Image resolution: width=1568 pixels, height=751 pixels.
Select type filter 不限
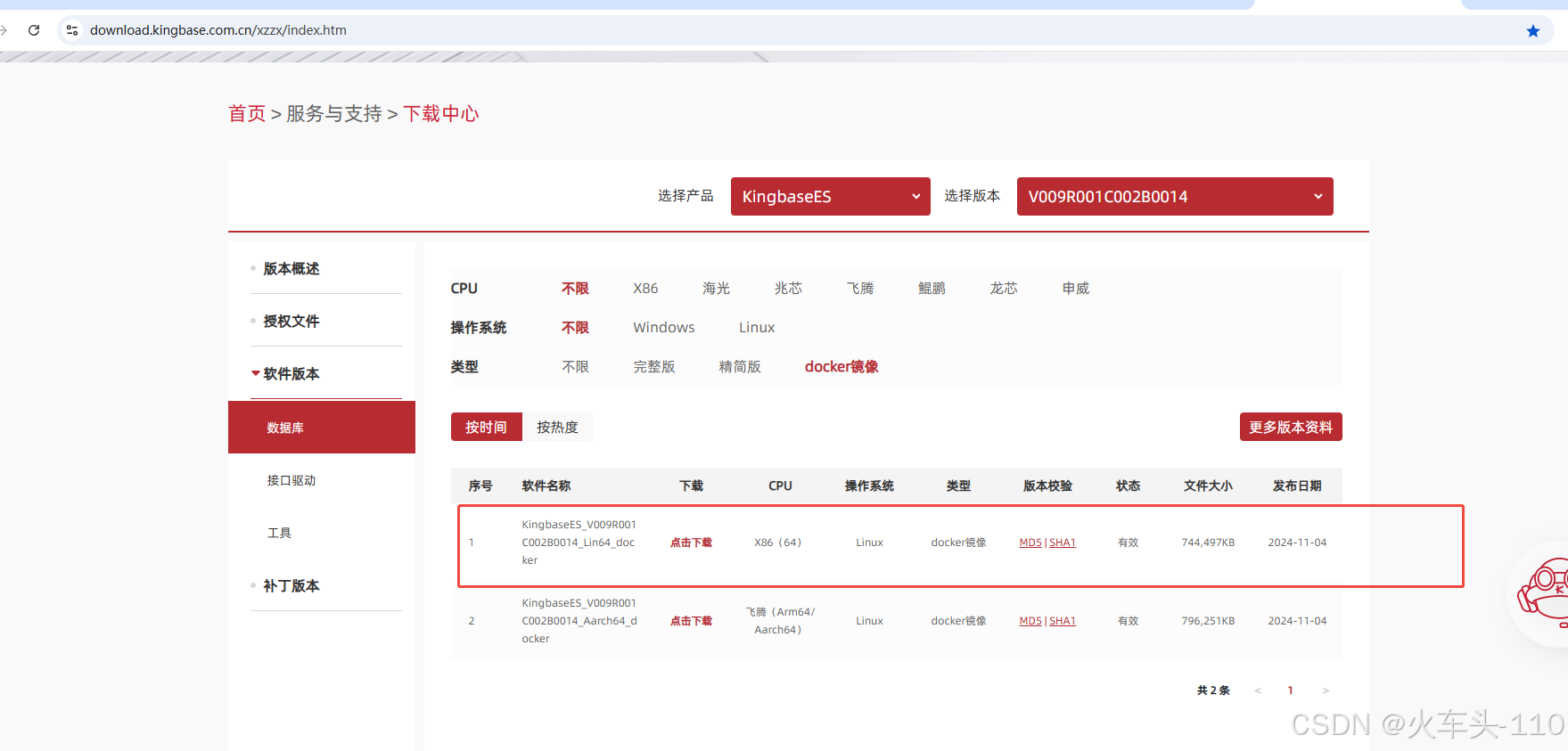pyautogui.click(x=575, y=367)
